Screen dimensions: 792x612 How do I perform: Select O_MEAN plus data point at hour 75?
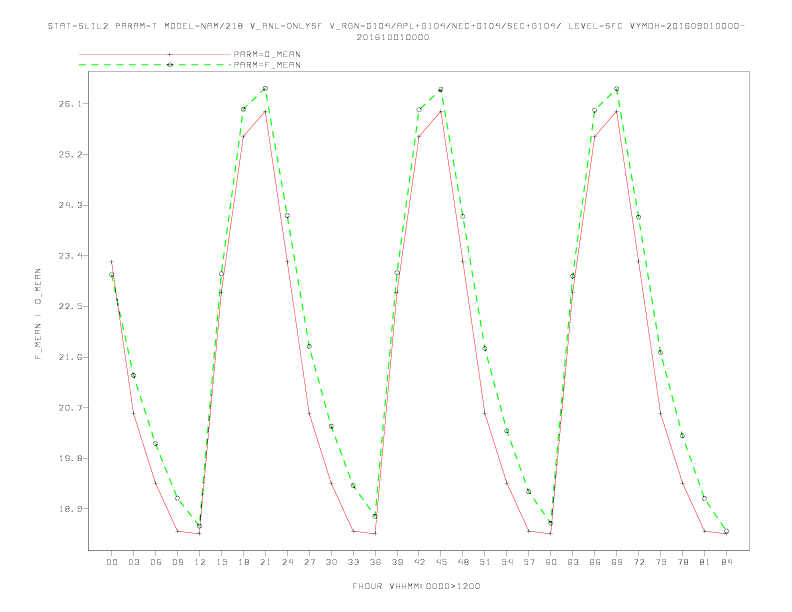click(x=661, y=413)
